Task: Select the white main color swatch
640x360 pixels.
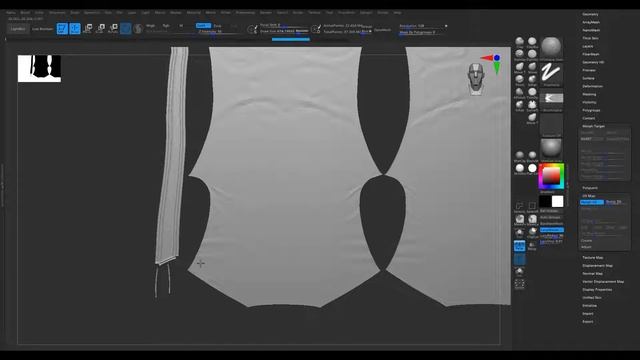Action: tap(558, 201)
